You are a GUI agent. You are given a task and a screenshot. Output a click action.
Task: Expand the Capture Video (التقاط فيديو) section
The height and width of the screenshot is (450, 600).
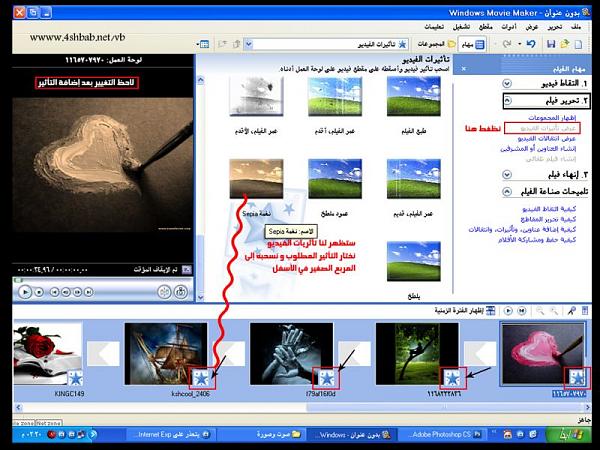508,83
